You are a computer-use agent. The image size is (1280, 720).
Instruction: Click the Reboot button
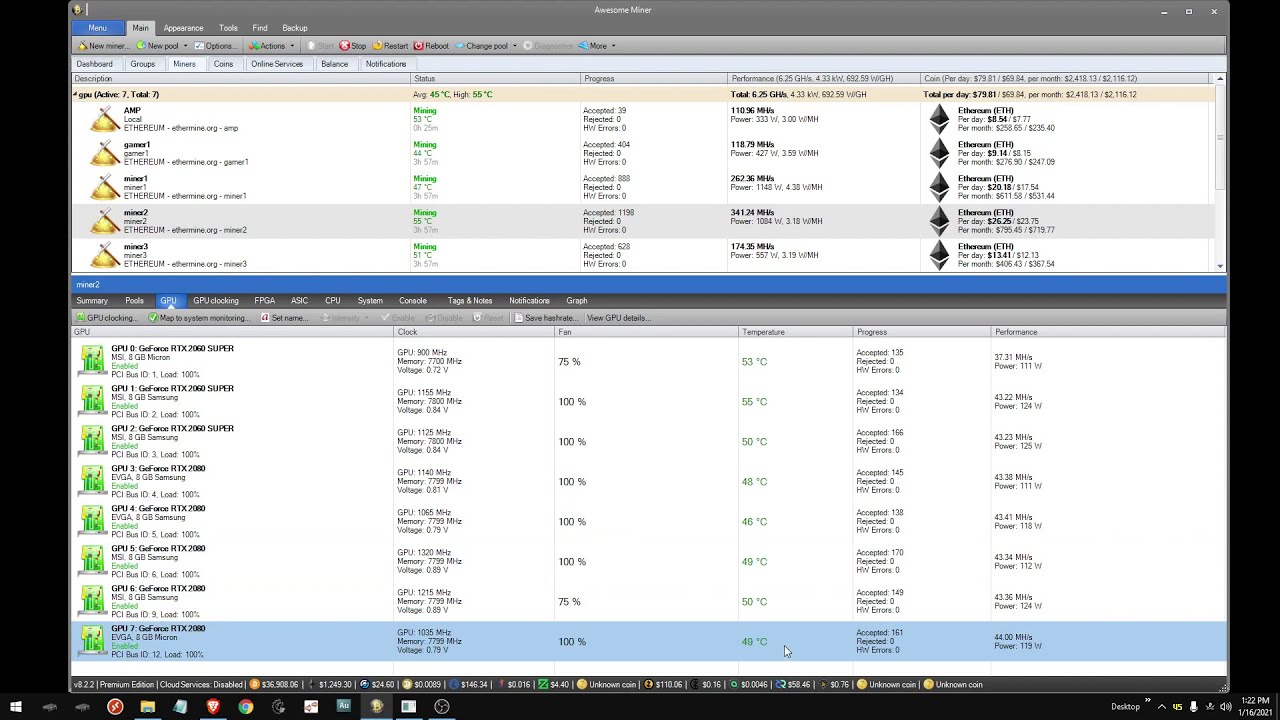[x=431, y=46]
